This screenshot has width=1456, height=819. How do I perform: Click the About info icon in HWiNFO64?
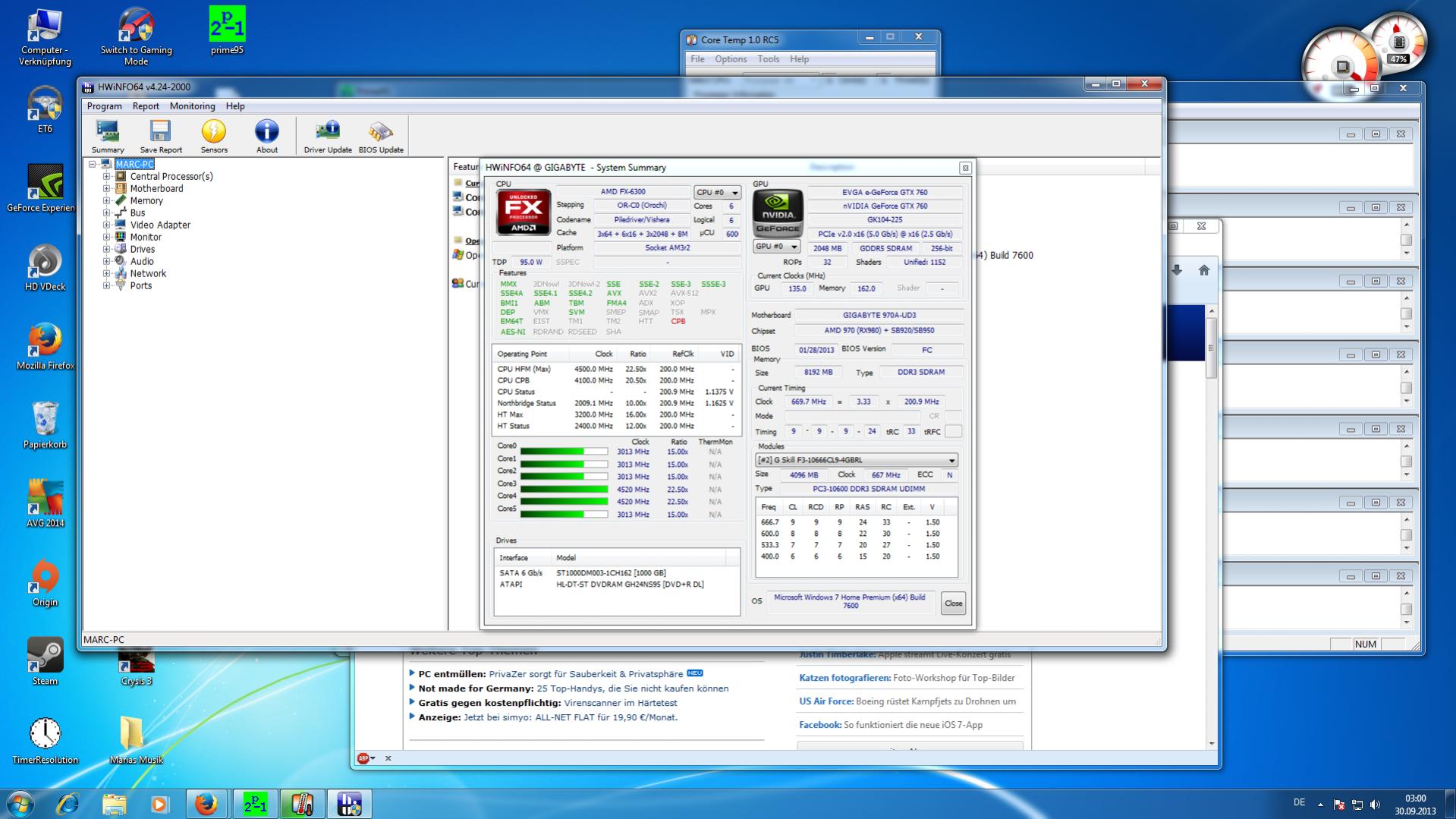(267, 137)
